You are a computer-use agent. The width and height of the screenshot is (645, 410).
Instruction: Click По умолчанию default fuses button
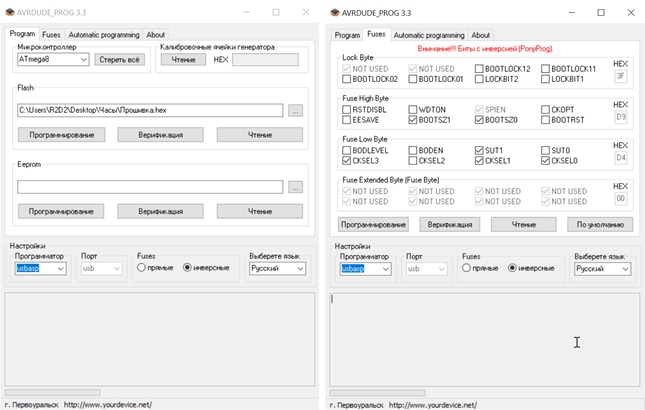point(600,225)
